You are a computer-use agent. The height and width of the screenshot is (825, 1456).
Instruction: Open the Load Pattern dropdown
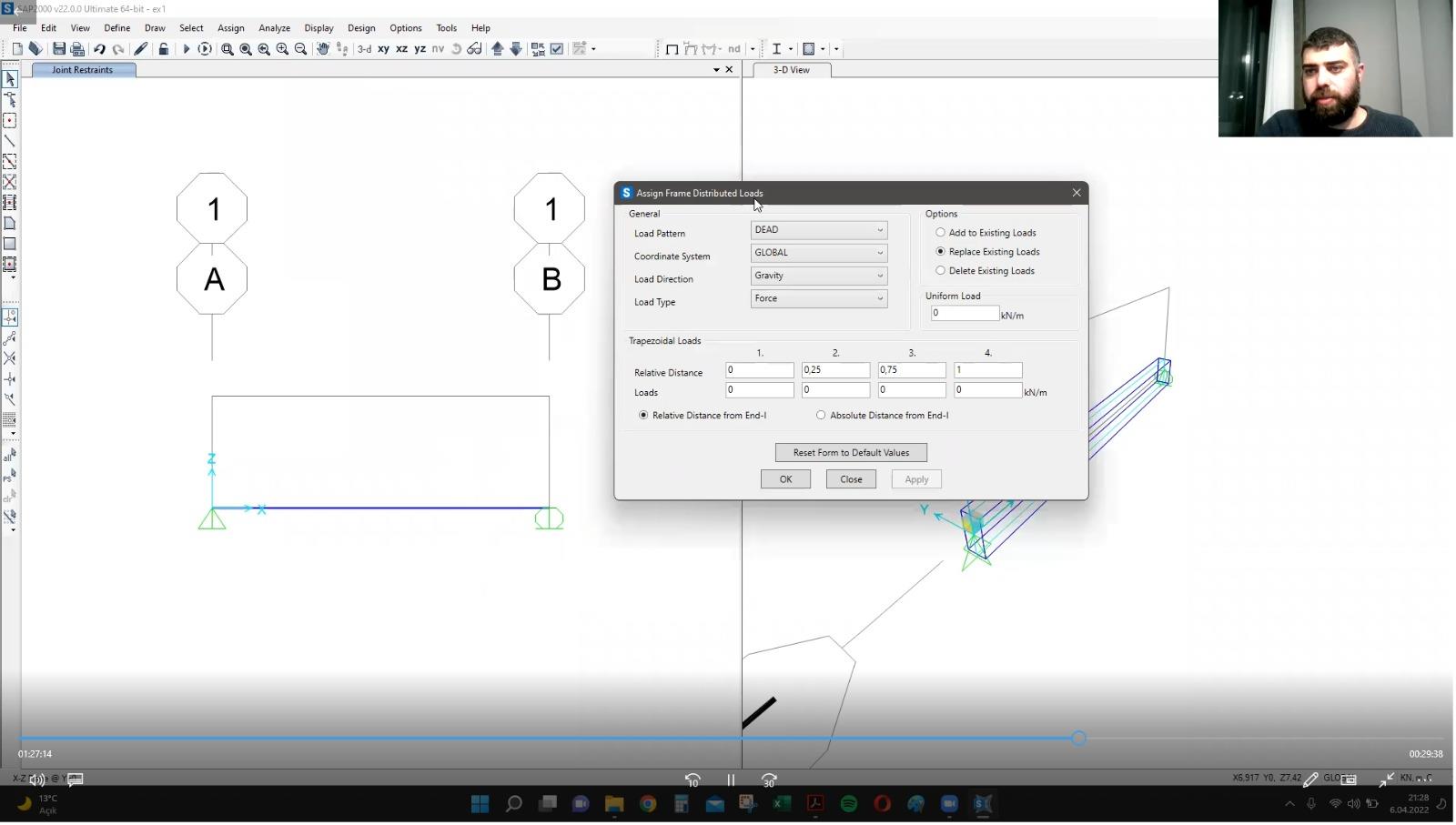[818, 230]
